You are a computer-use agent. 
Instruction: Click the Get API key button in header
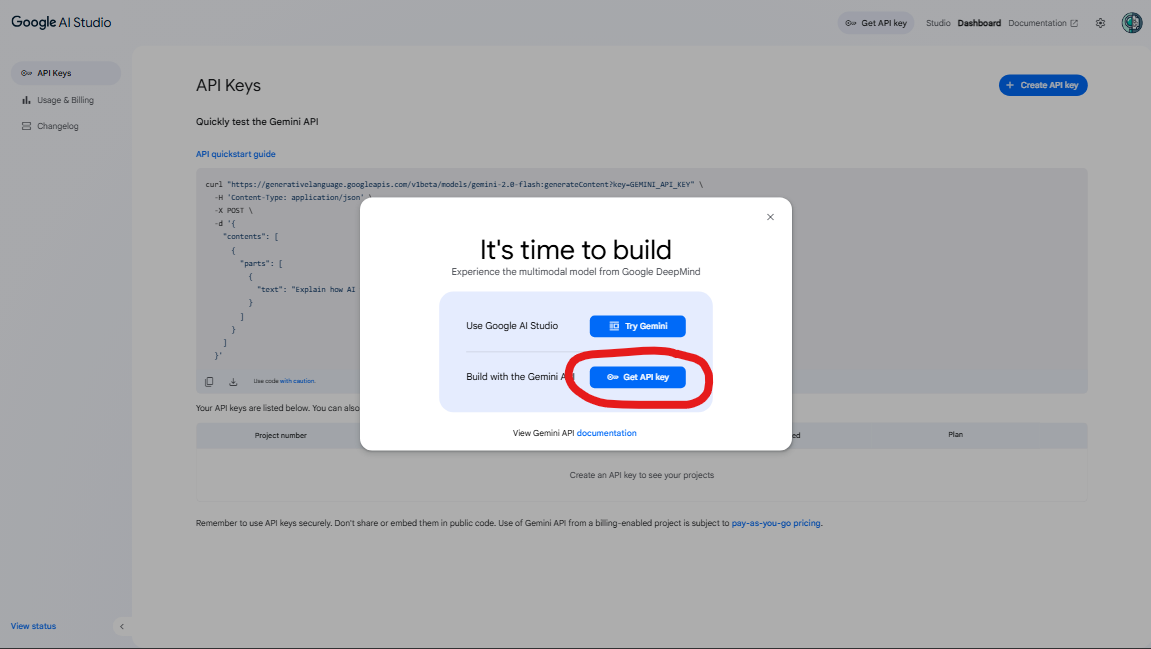click(876, 23)
